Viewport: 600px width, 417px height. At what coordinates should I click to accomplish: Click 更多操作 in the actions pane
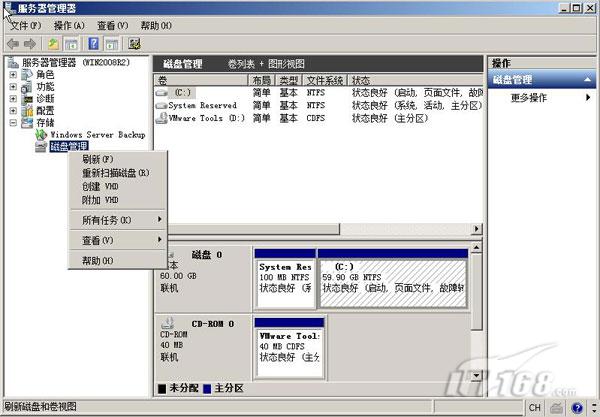[528, 98]
